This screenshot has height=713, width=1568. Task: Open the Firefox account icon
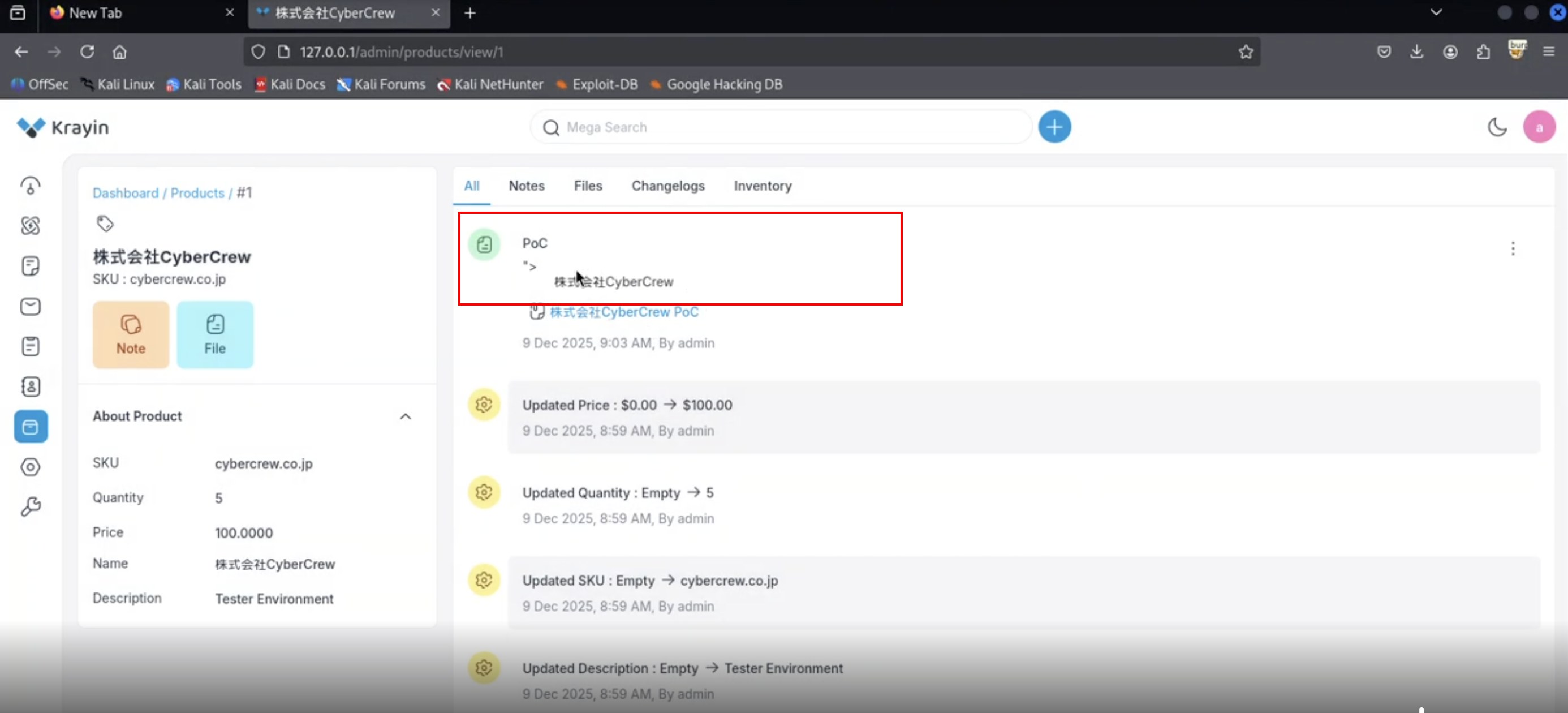tap(1450, 51)
